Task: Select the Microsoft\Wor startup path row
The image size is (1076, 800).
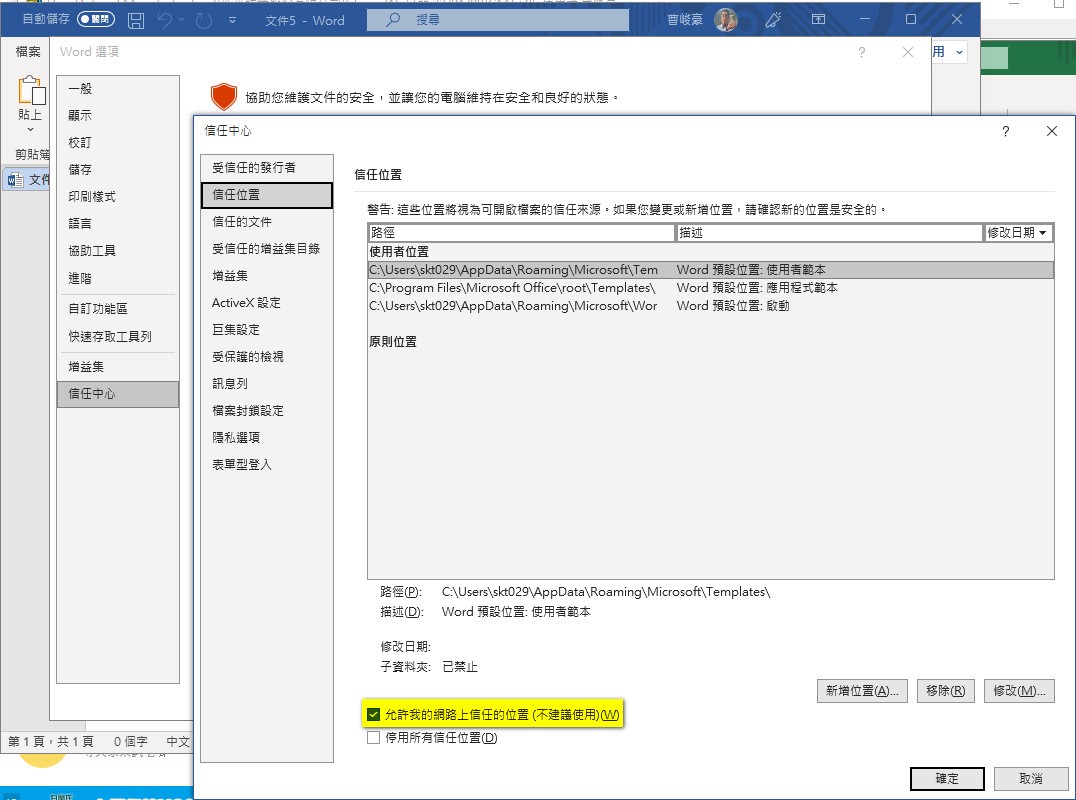Action: (x=710, y=306)
